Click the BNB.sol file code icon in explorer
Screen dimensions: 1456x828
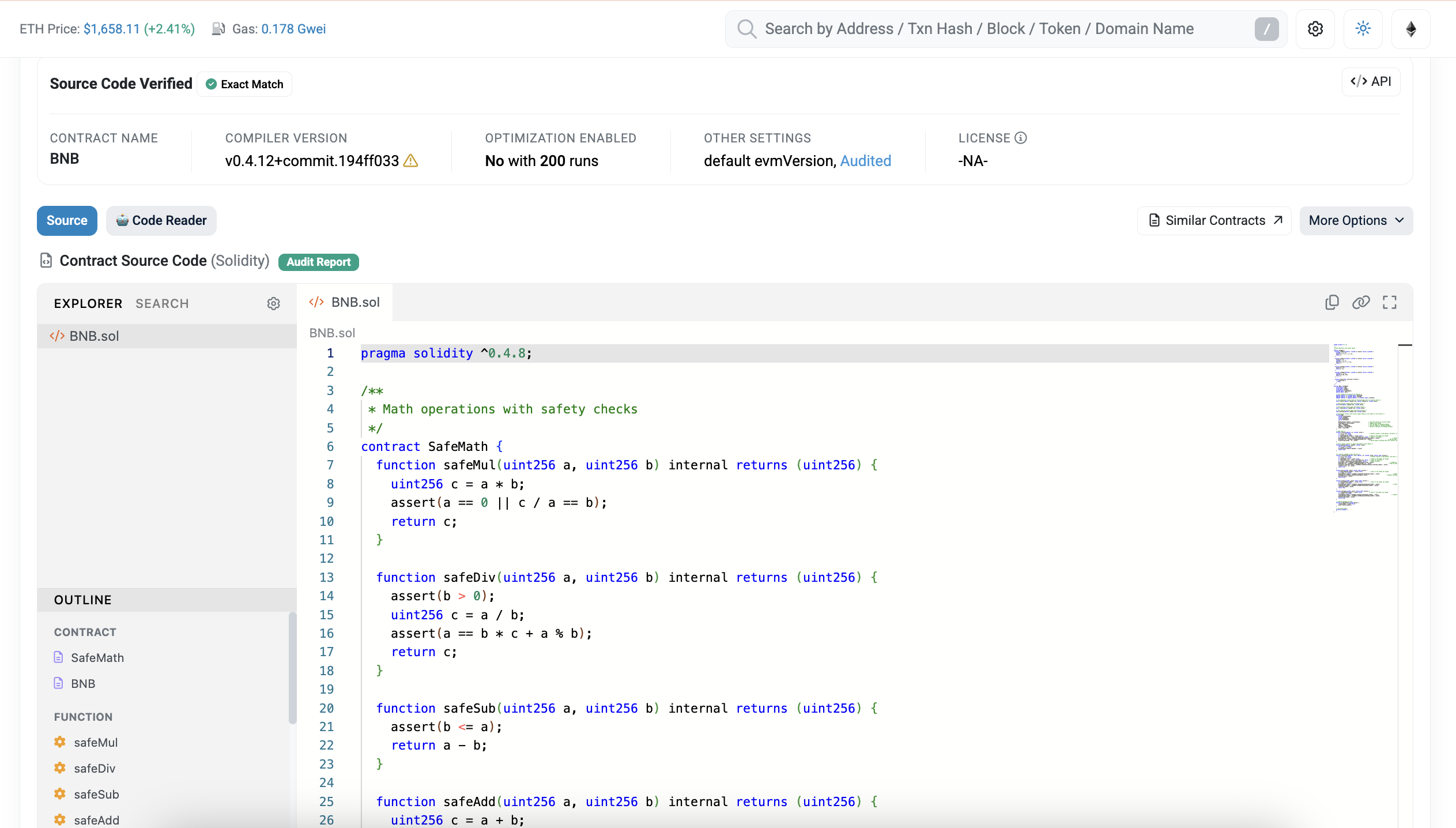tap(57, 336)
